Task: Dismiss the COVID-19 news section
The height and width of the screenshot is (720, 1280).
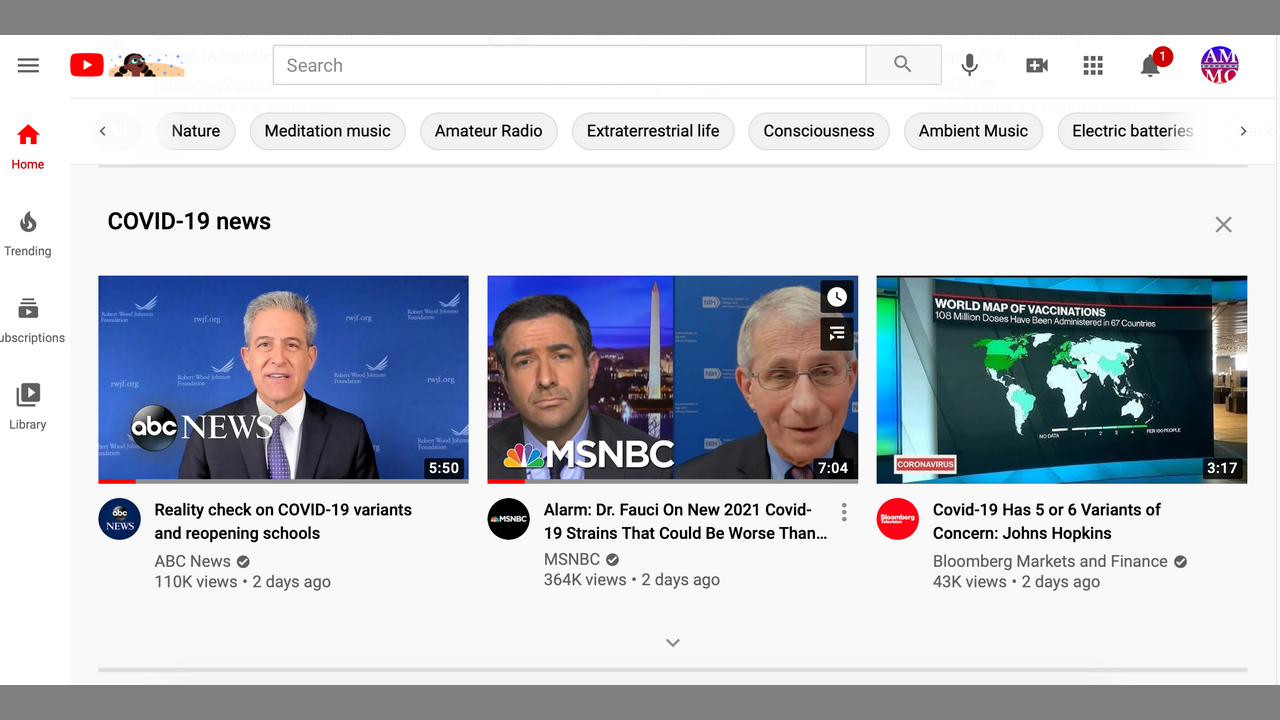Action: [1223, 225]
